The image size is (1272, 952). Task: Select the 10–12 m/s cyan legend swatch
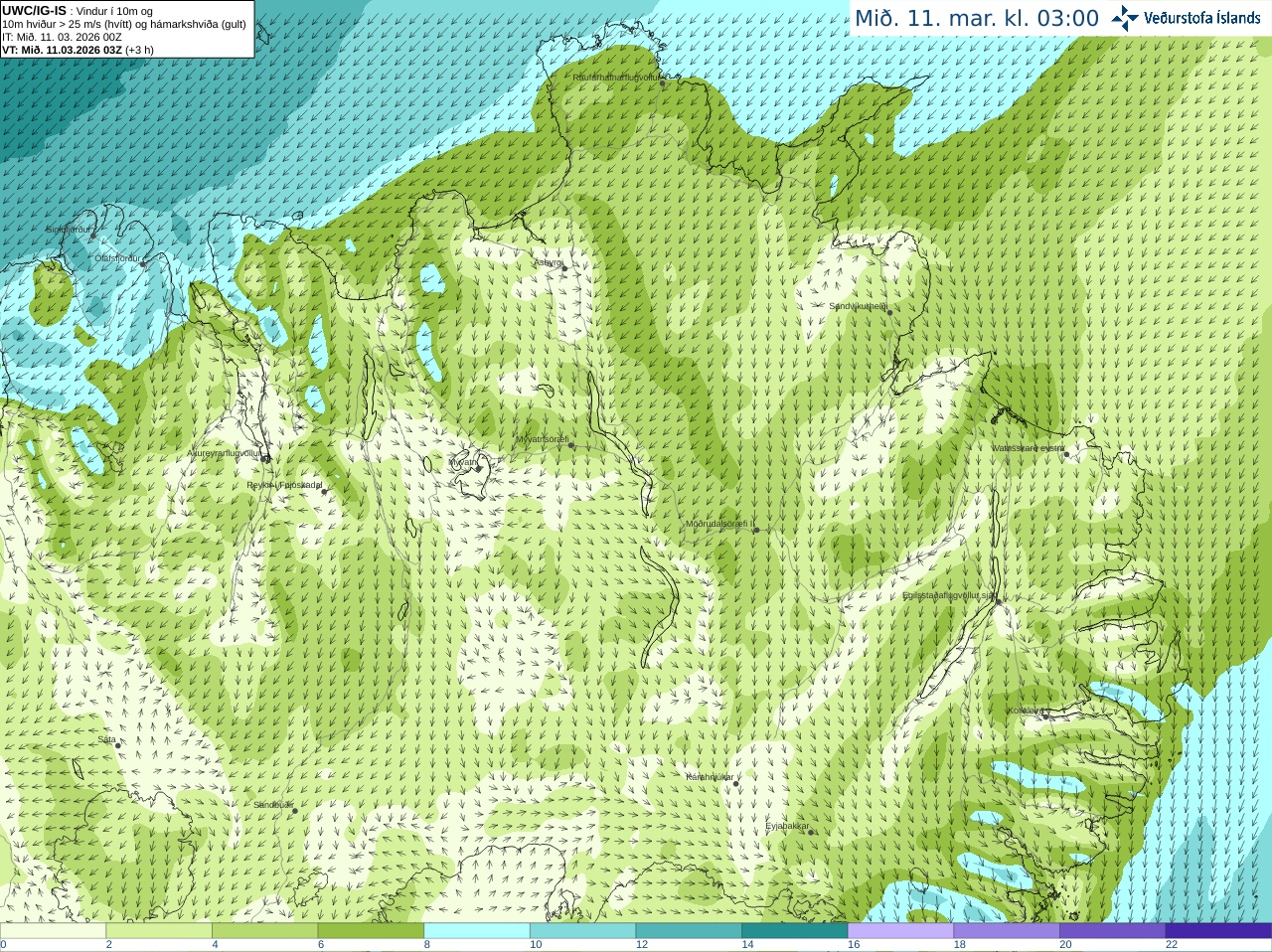coord(582,931)
